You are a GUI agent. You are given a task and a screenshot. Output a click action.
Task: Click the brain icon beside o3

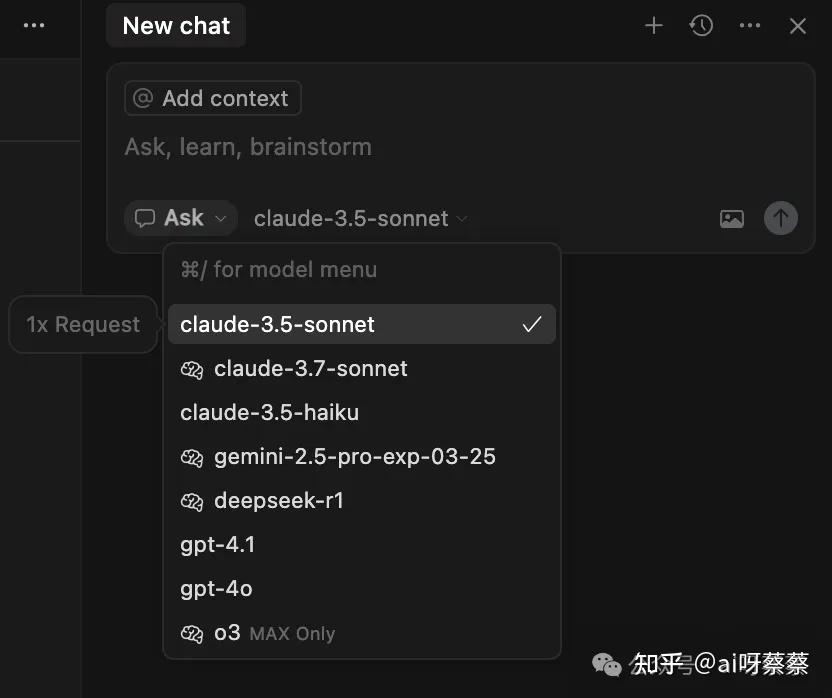tap(191, 633)
